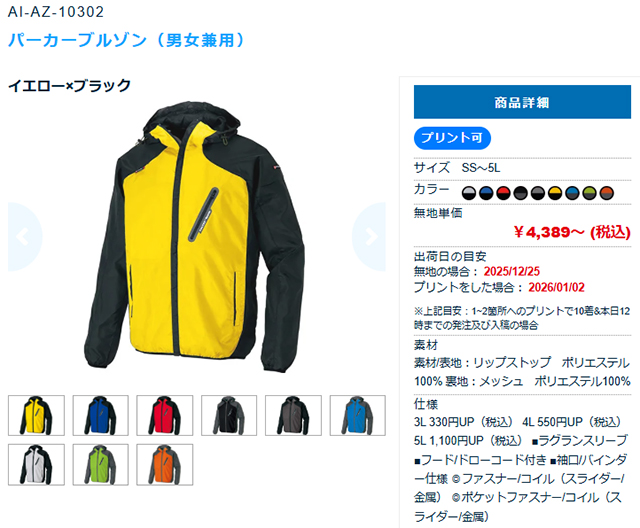640x528 pixels.
Task: Select the blue jacket thumbnail
Action: [x=101, y=415]
